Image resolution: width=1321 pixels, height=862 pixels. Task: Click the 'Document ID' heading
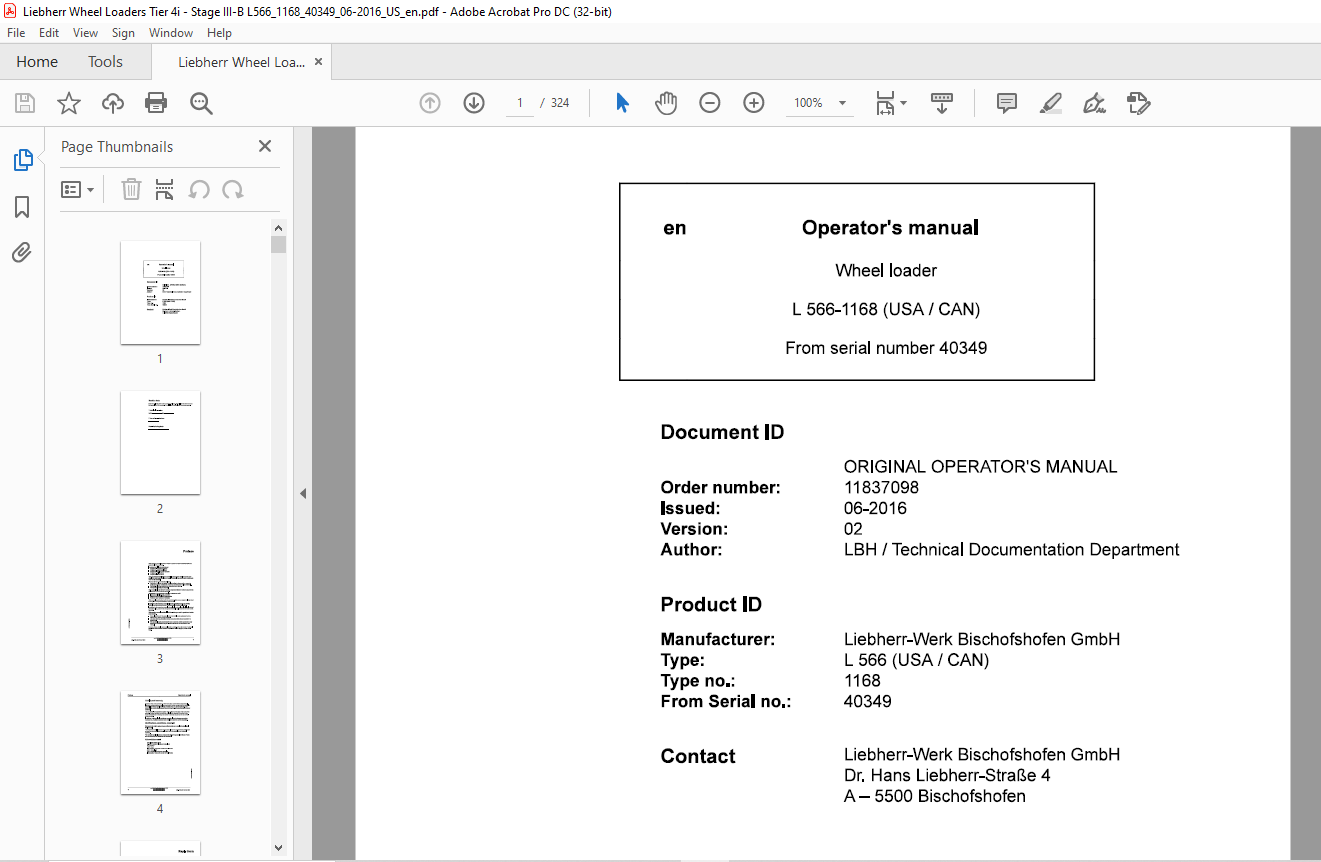(722, 432)
